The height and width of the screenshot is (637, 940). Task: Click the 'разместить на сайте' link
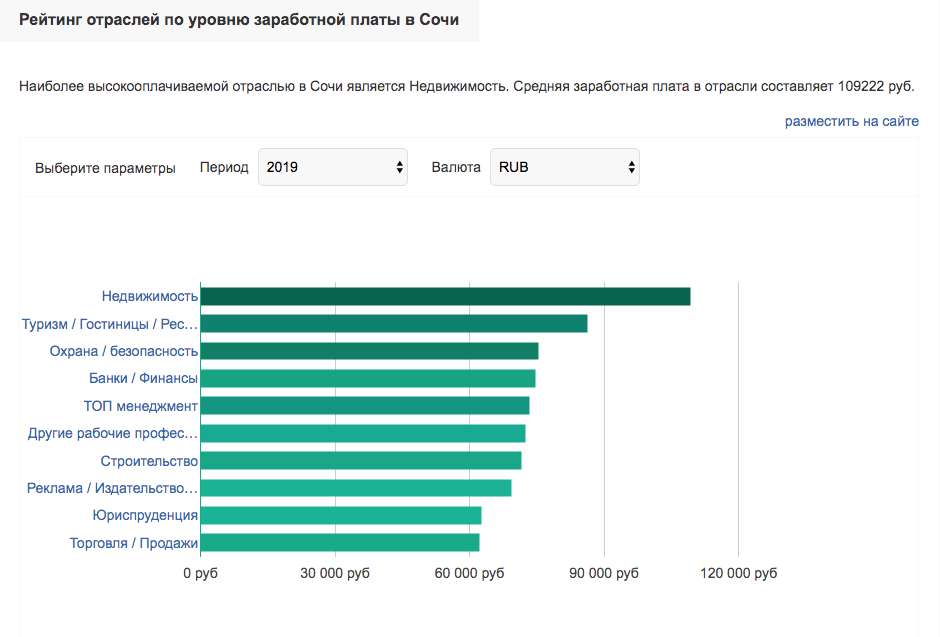pyautogui.click(x=851, y=121)
